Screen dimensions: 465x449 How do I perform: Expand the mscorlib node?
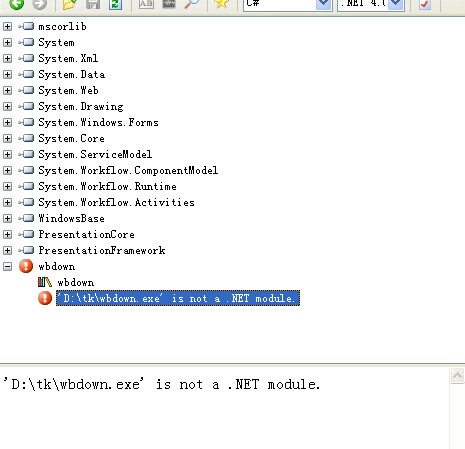point(7,26)
